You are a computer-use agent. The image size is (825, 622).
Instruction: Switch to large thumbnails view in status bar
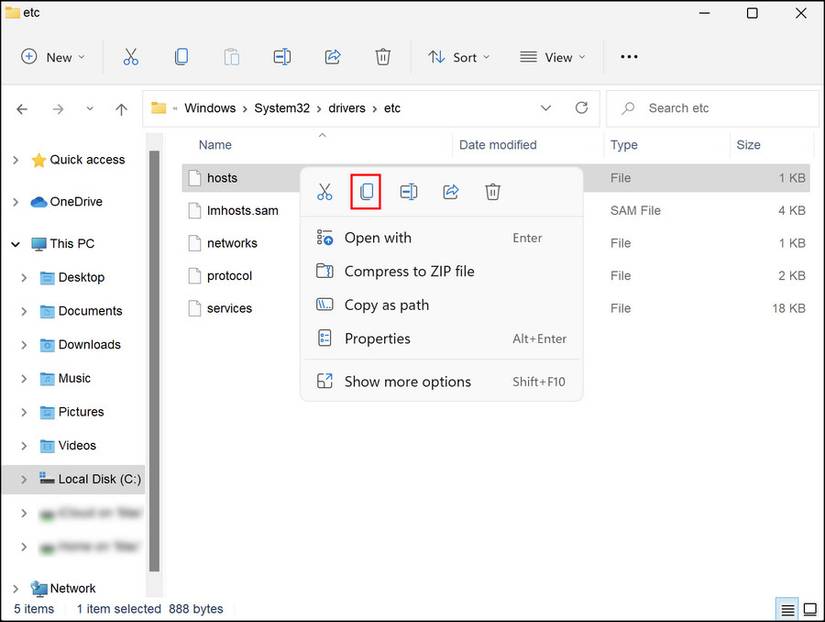(x=809, y=609)
